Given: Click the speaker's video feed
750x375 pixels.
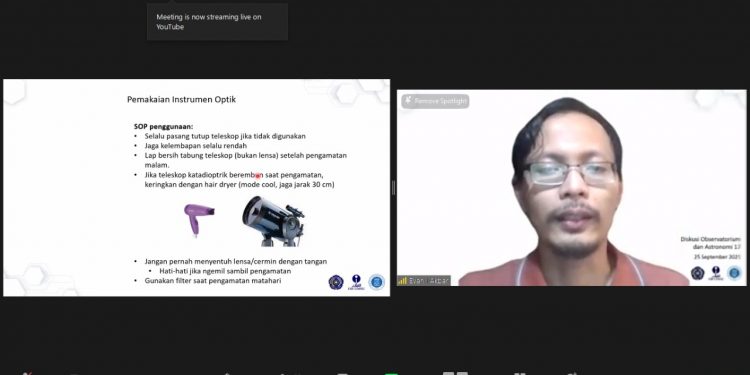Looking at the screenshot, I should 571,188.
